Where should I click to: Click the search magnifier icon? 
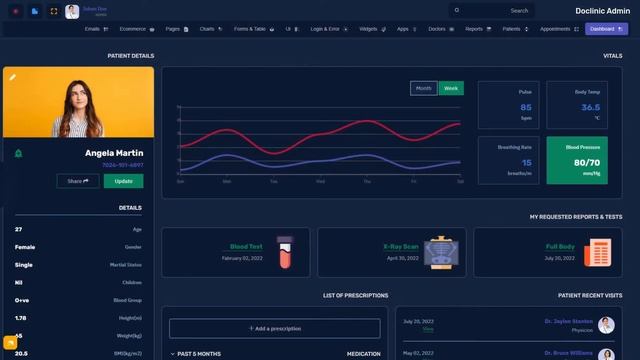click(x=457, y=10)
